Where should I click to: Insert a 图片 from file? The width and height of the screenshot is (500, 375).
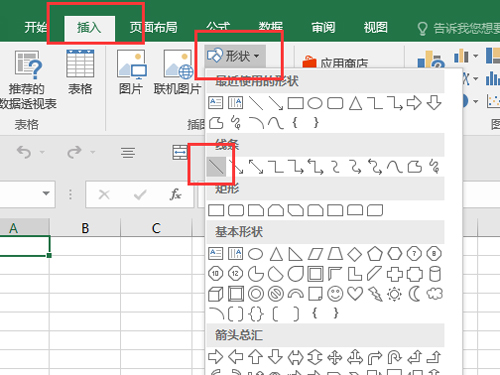131,72
